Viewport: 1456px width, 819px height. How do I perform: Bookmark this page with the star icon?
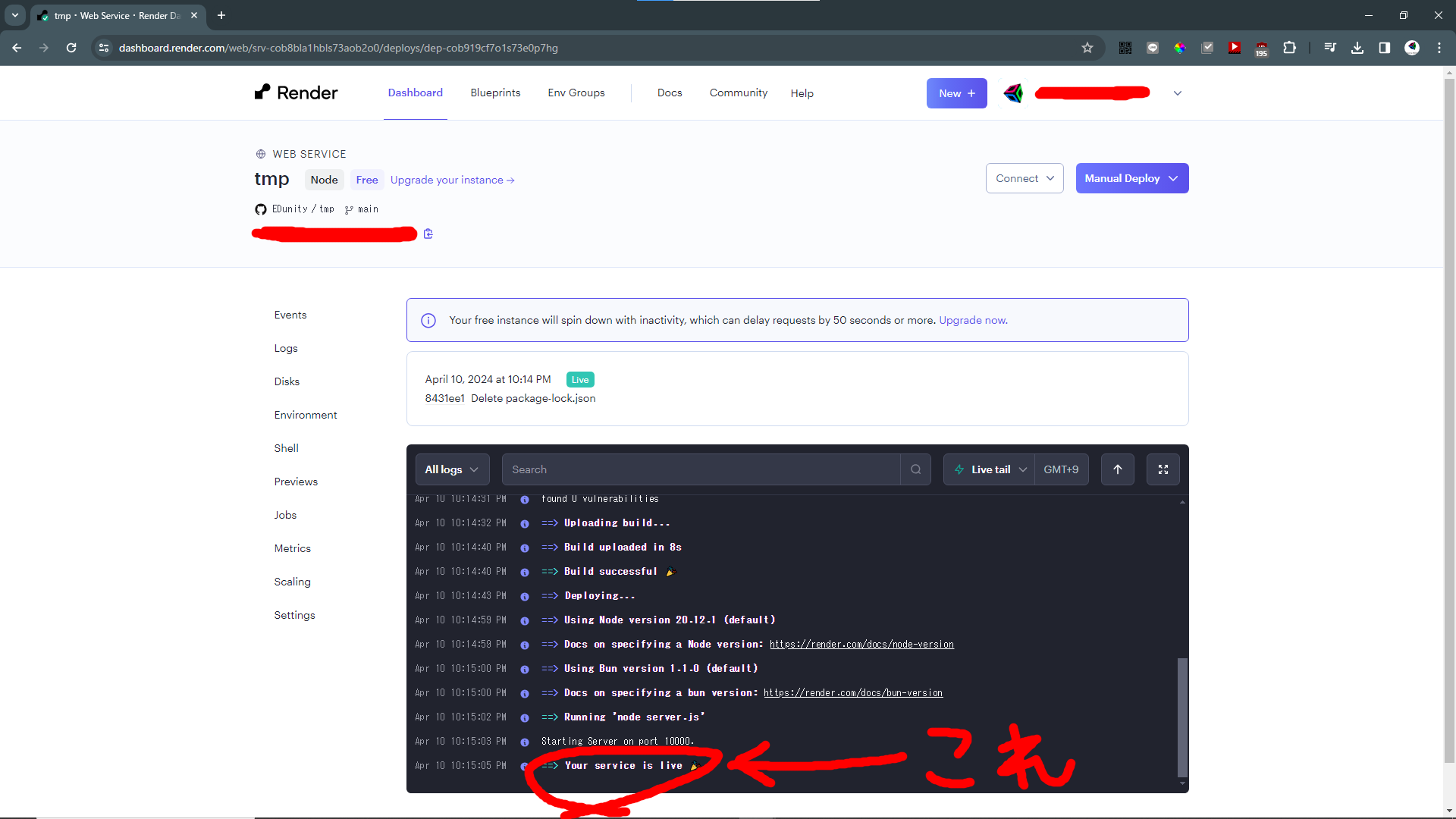pos(1087,48)
